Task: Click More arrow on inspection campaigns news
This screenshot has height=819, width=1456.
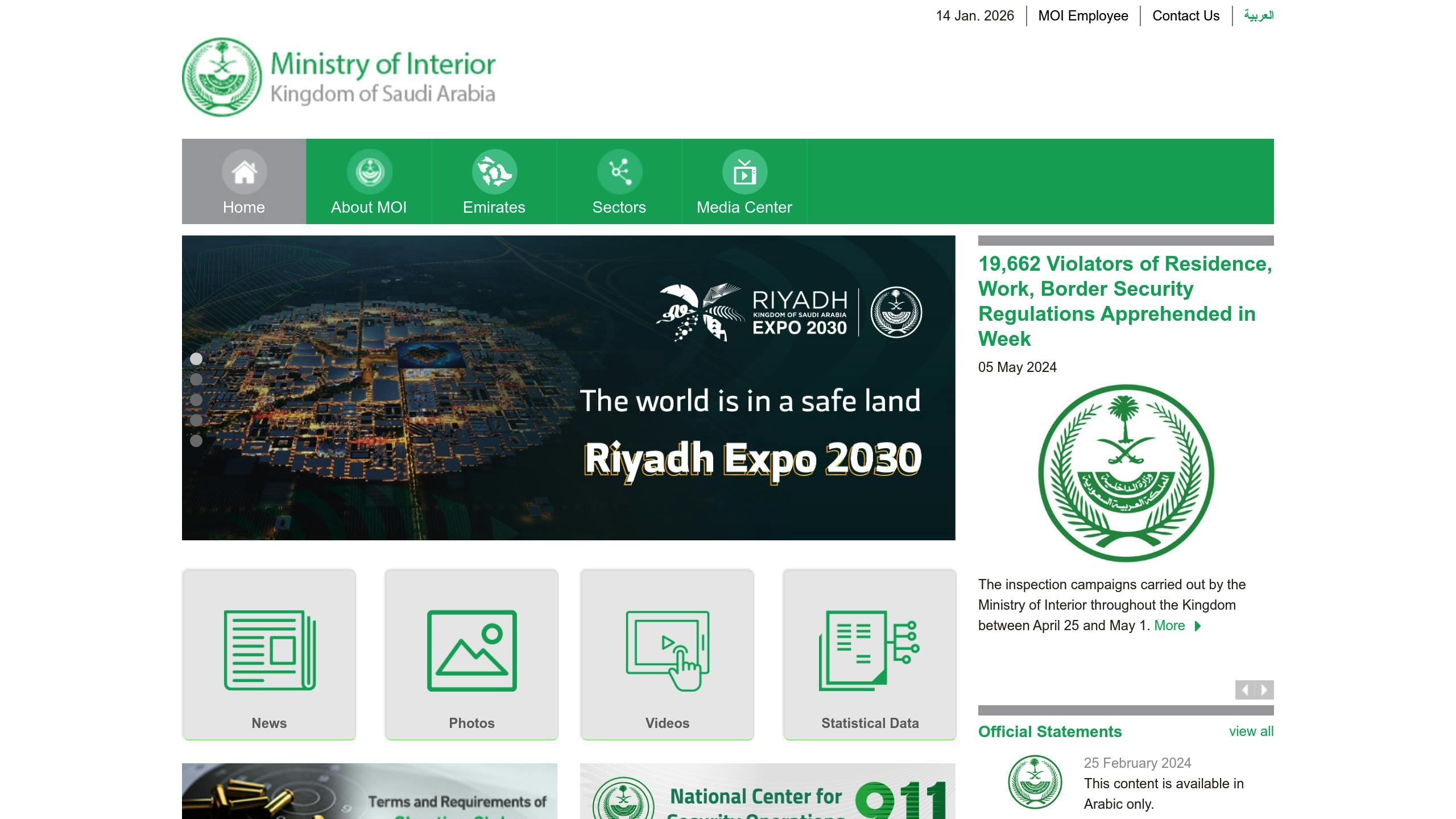Action: (x=1197, y=626)
